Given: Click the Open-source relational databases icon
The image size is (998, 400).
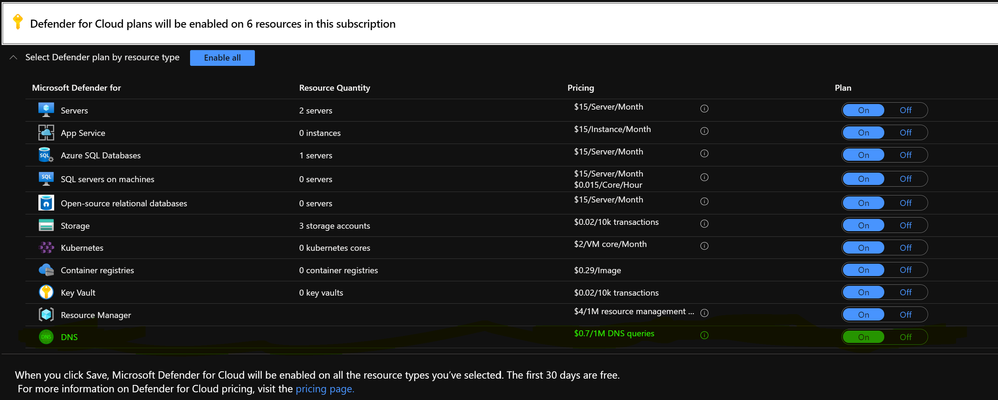Looking at the screenshot, I should [46, 203].
